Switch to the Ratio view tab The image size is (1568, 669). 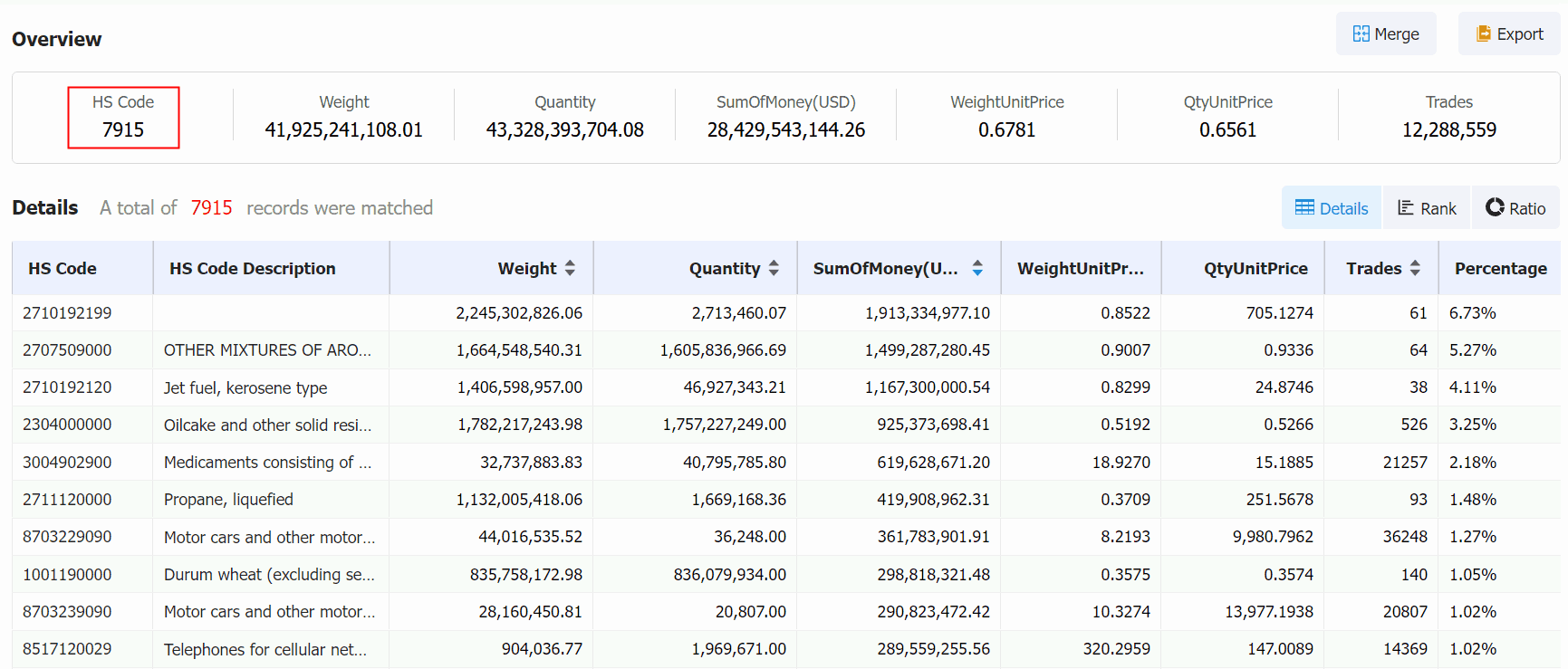(x=1515, y=208)
